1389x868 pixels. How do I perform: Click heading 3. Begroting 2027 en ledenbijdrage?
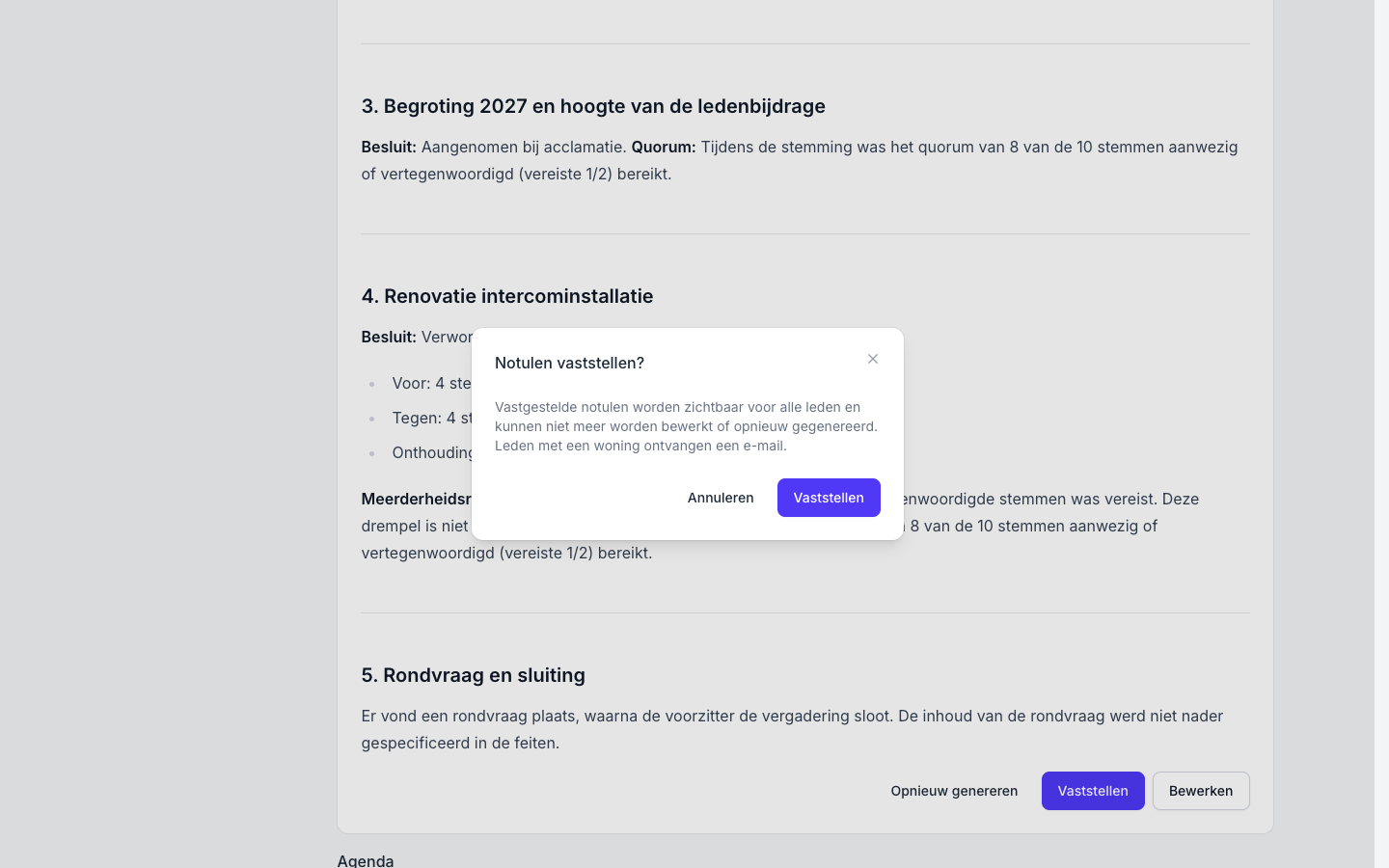click(593, 106)
